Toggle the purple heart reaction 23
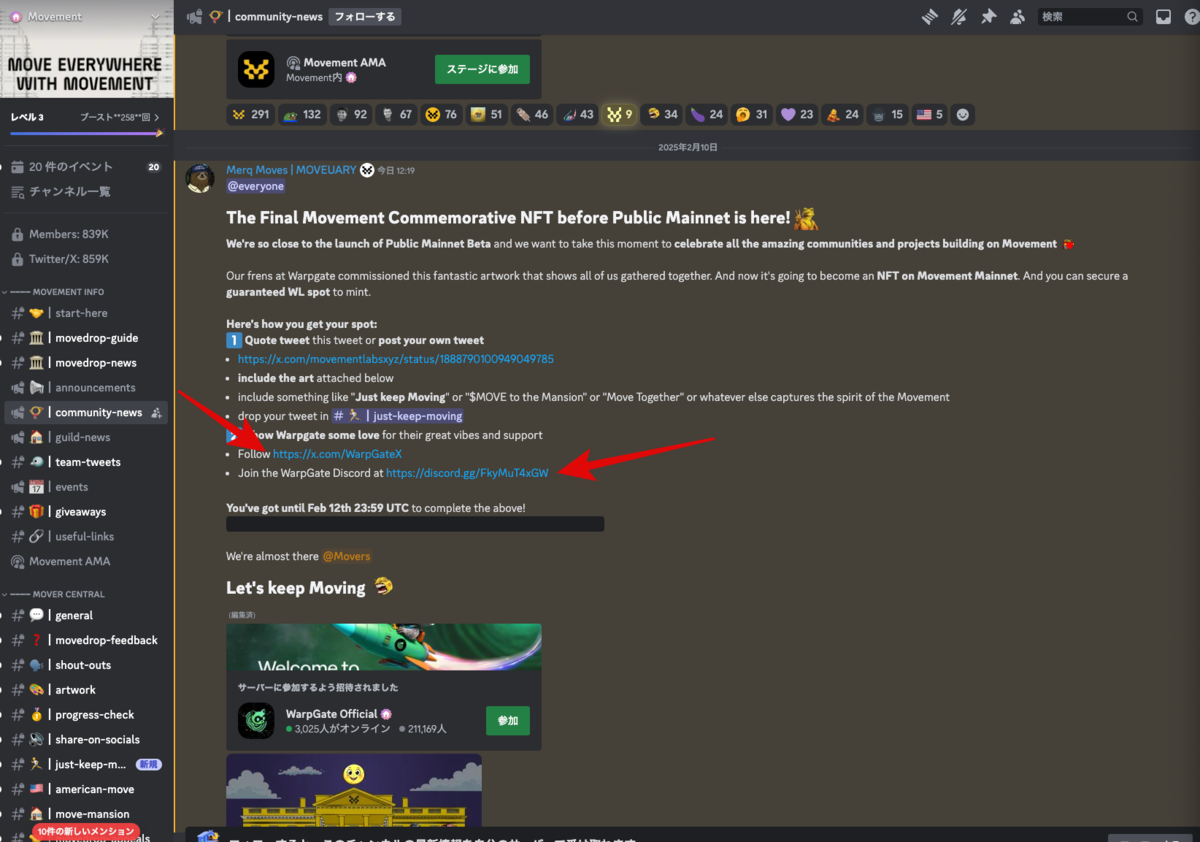This screenshot has height=842, width=1200. 798,114
